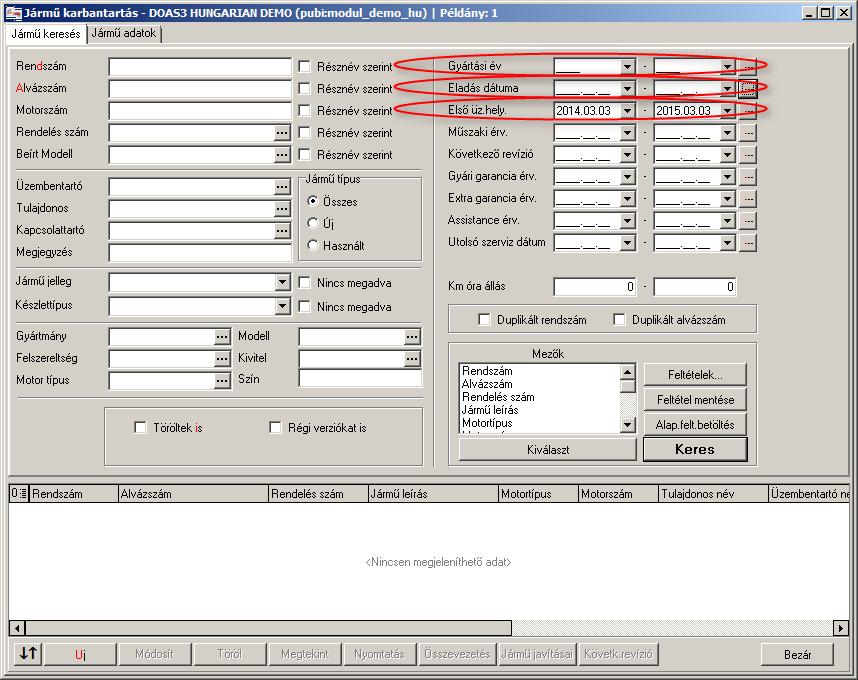Click the Keres search button
The height and width of the screenshot is (680, 858).
pyautogui.click(x=695, y=449)
